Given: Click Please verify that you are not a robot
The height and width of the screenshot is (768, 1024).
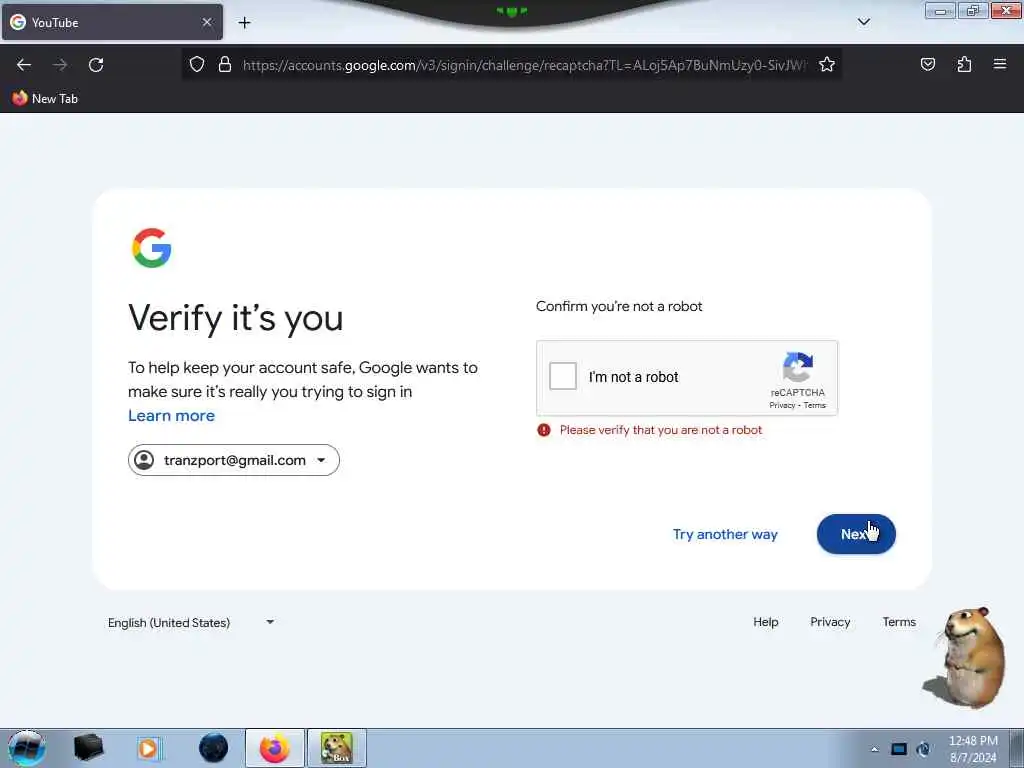Looking at the screenshot, I should click(x=661, y=430).
